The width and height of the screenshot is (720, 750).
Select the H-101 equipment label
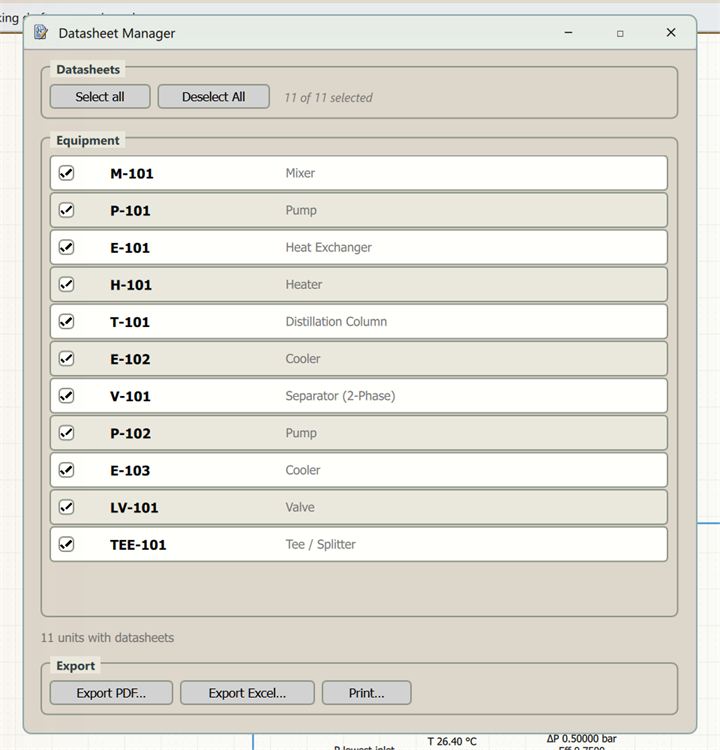point(131,285)
